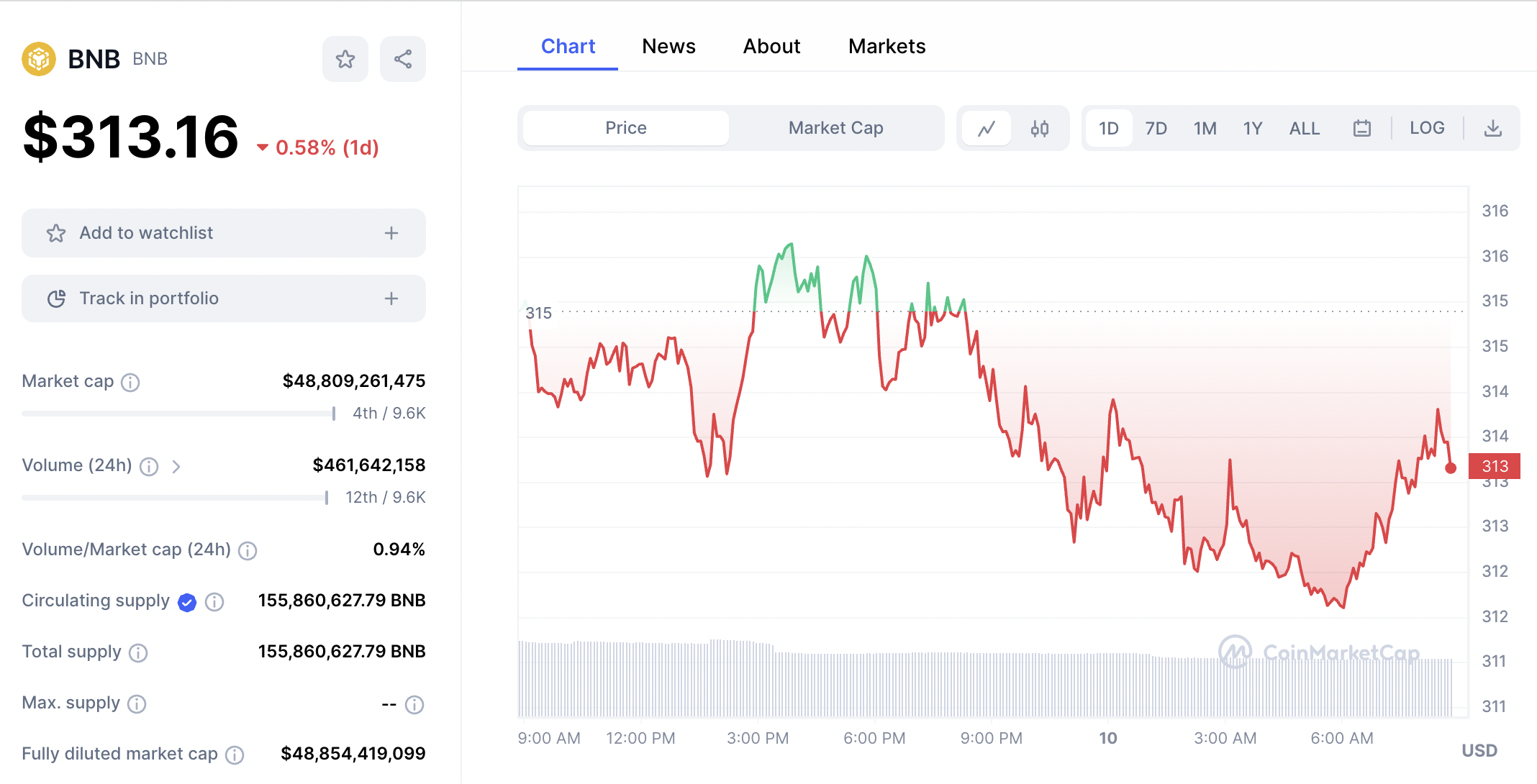The height and width of the screenshot is (784, 1537).
Task: Open the Volume (24h) info icon
Action: [149, 467]
